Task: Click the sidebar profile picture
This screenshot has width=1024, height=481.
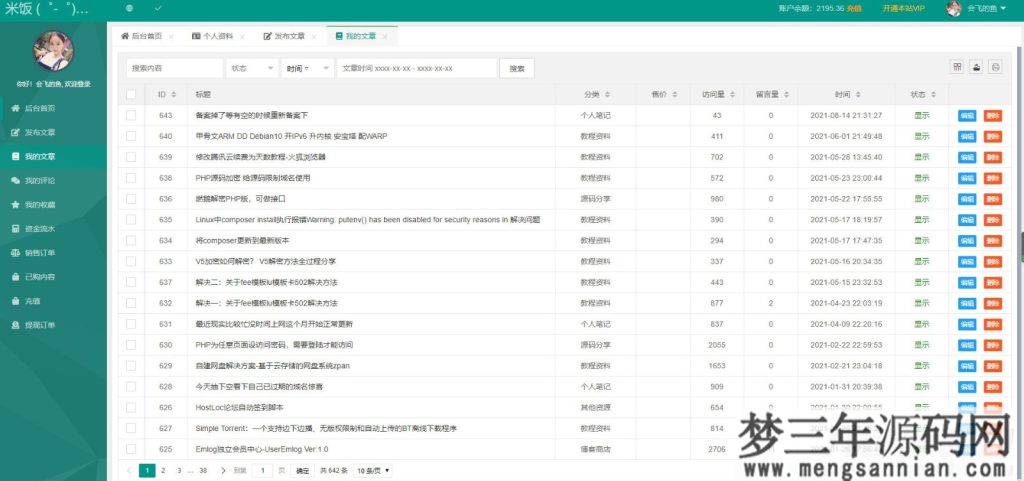Action: [x=54, y=52]
